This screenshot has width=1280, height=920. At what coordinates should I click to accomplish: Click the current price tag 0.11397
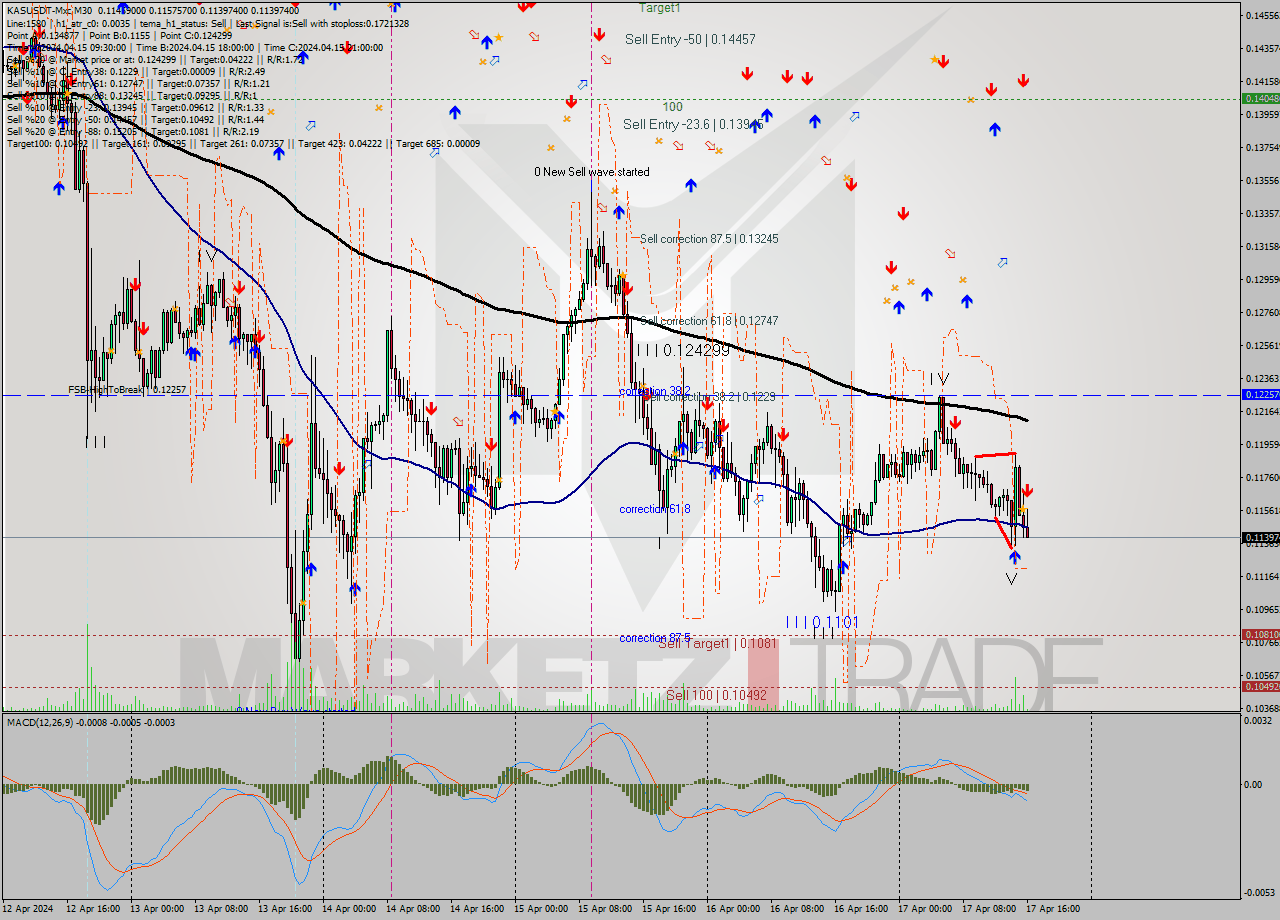click(x=1259, y=537)
